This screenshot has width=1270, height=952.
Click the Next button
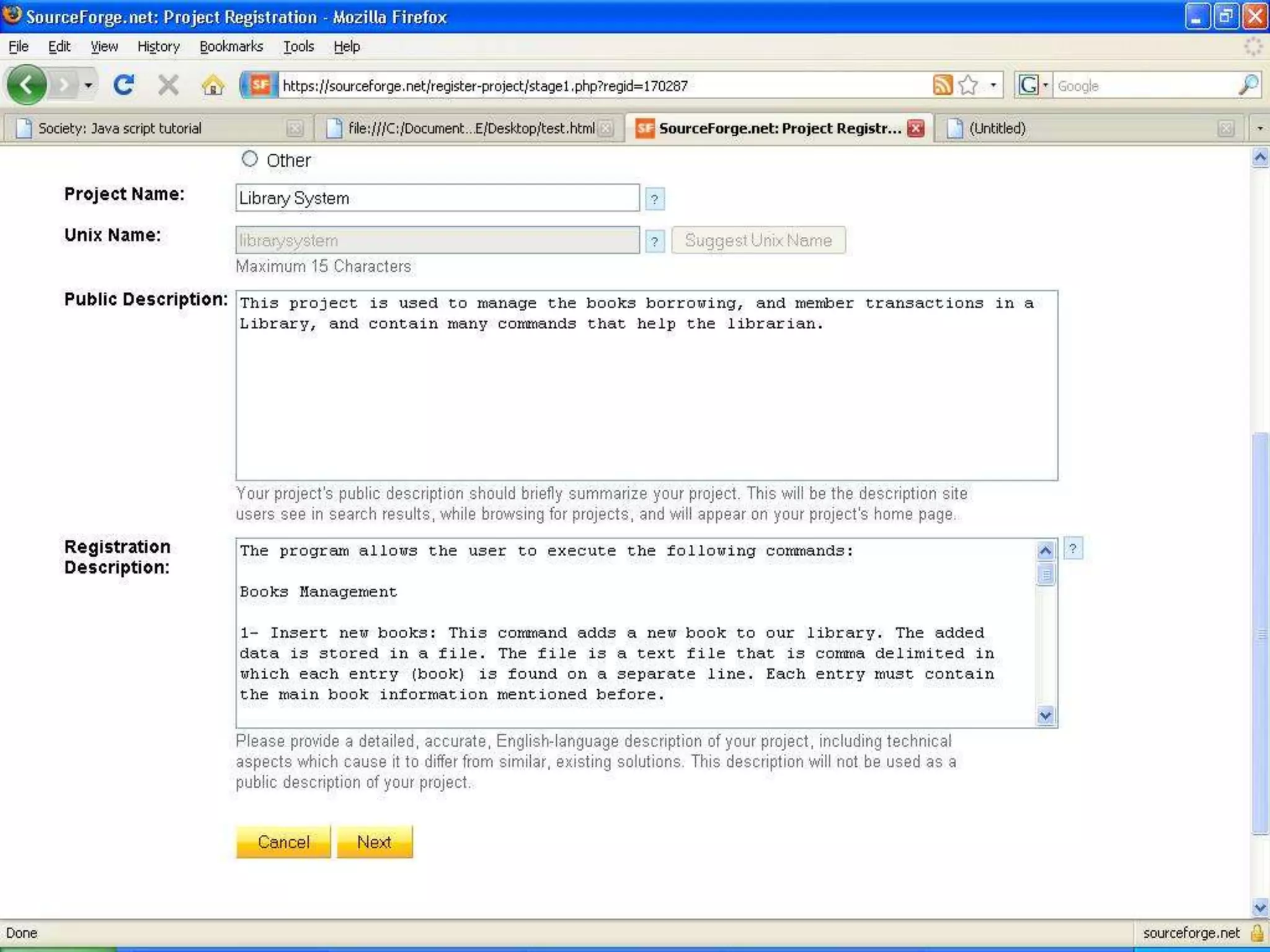click(x=375, y=842)
